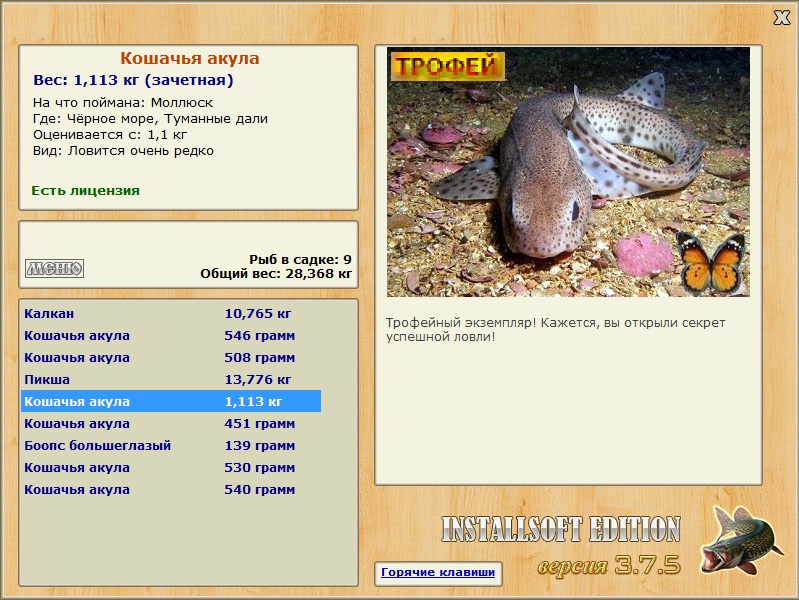Click the butterfly icon on fish photo

pyautogui.click(x=711, y=264)
